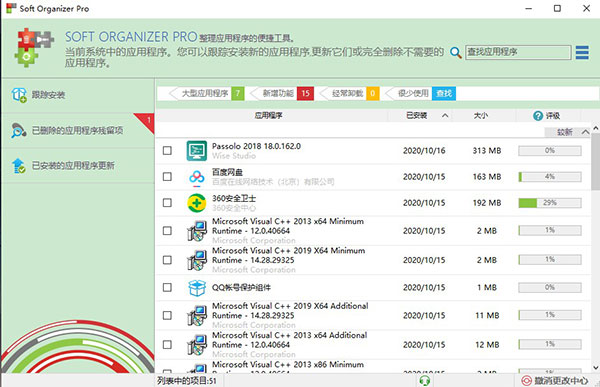The image size is (600, 387).
Task: Click the Passolo 2018 0% rating bar
Action: (x=550, y=150)
